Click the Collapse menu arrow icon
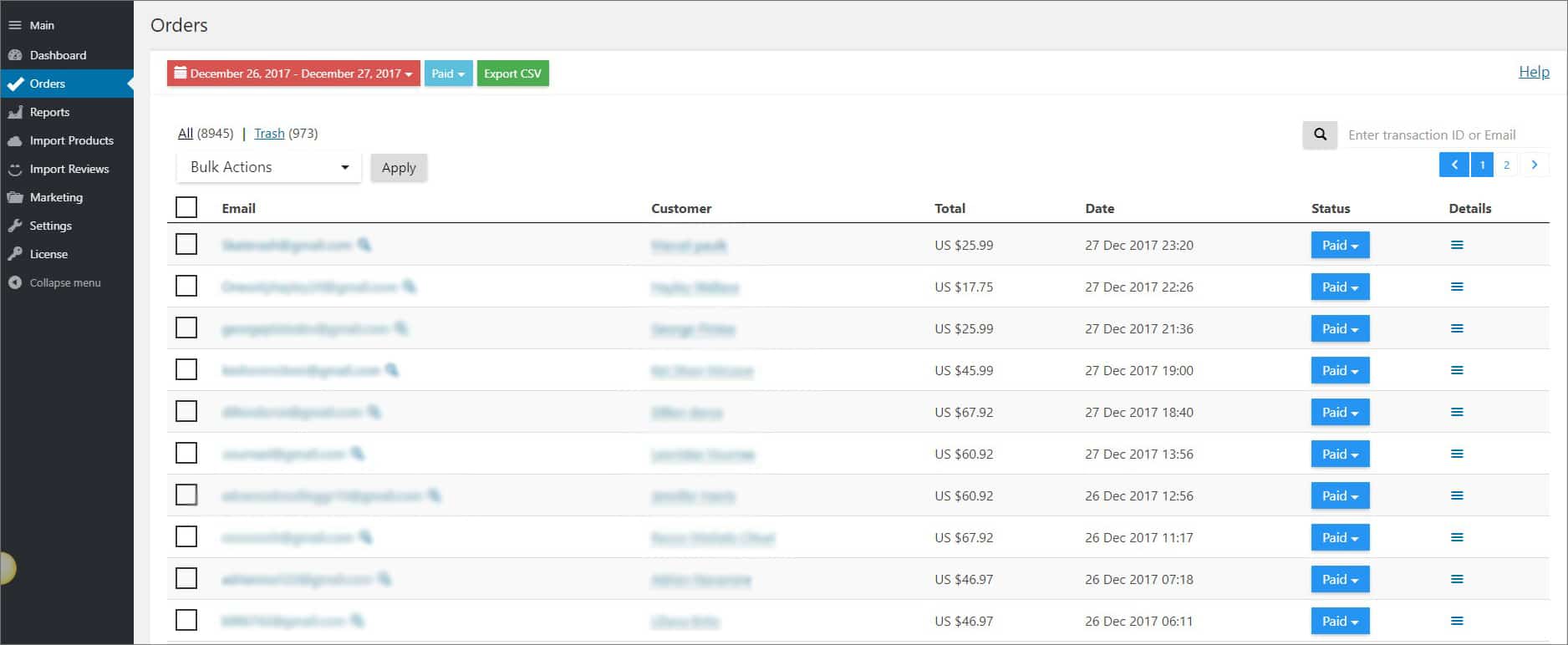The image size is (1568, 645). click(15, 282)
